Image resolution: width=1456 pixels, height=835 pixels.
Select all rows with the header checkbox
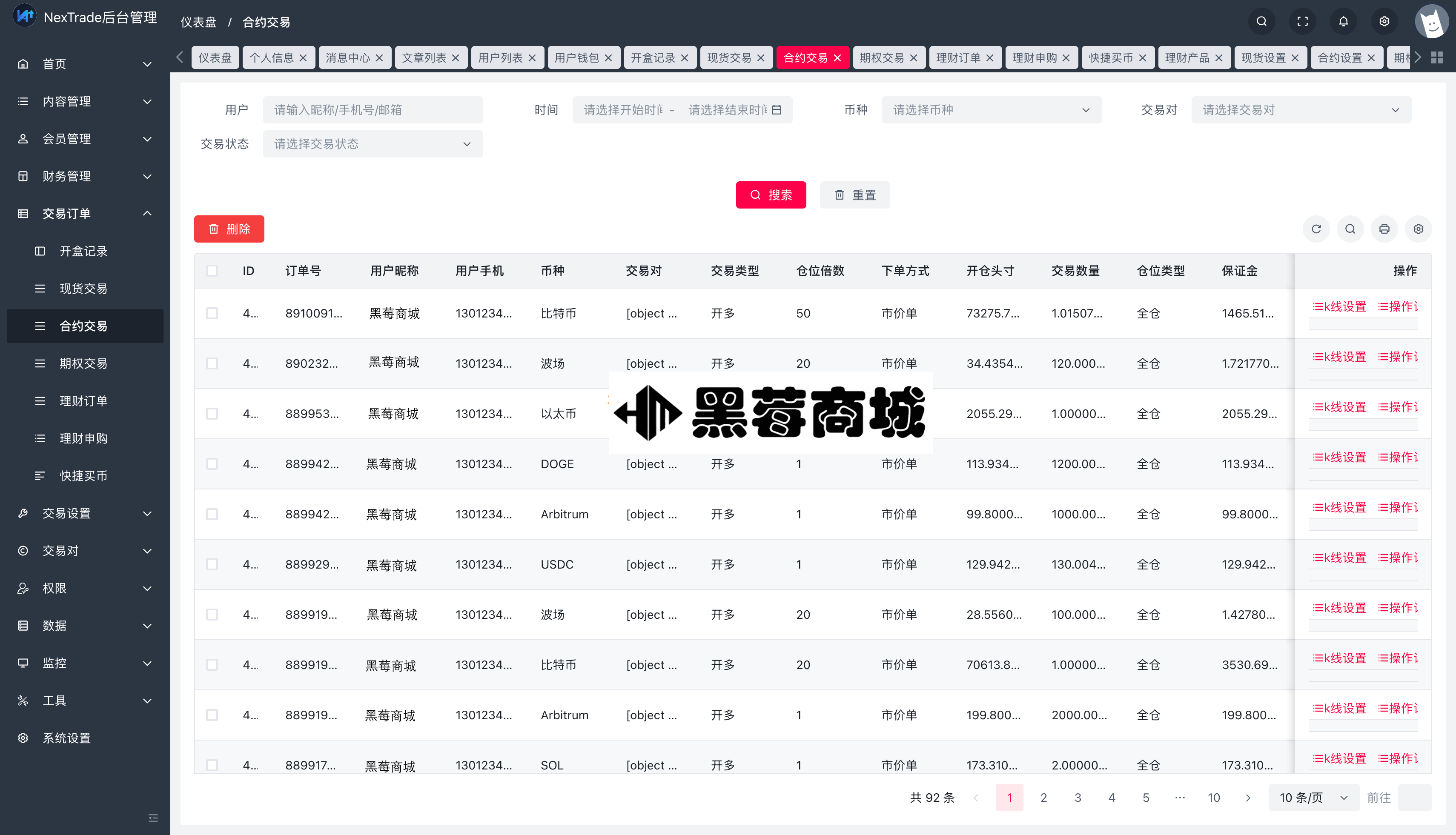tap(212, 271)
